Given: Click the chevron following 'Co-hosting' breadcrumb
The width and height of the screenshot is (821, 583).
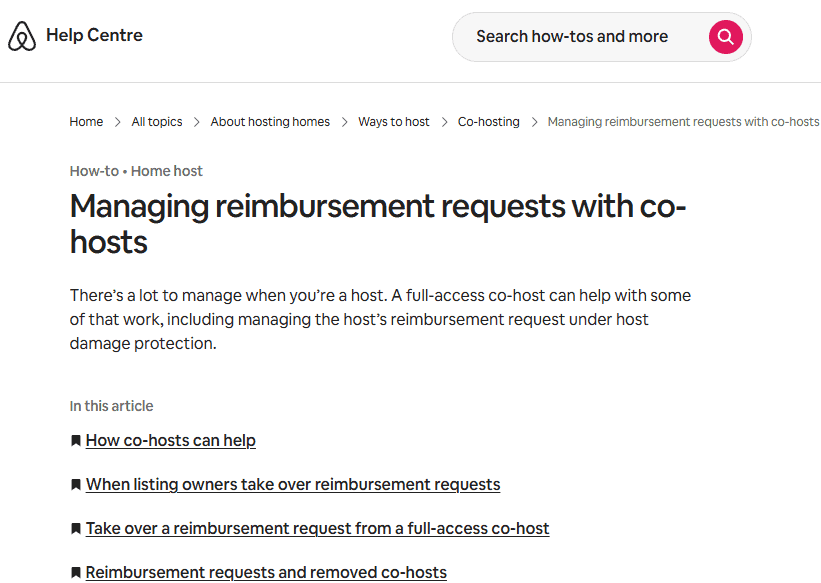Looking at the screenshot, I should (534, 121).
